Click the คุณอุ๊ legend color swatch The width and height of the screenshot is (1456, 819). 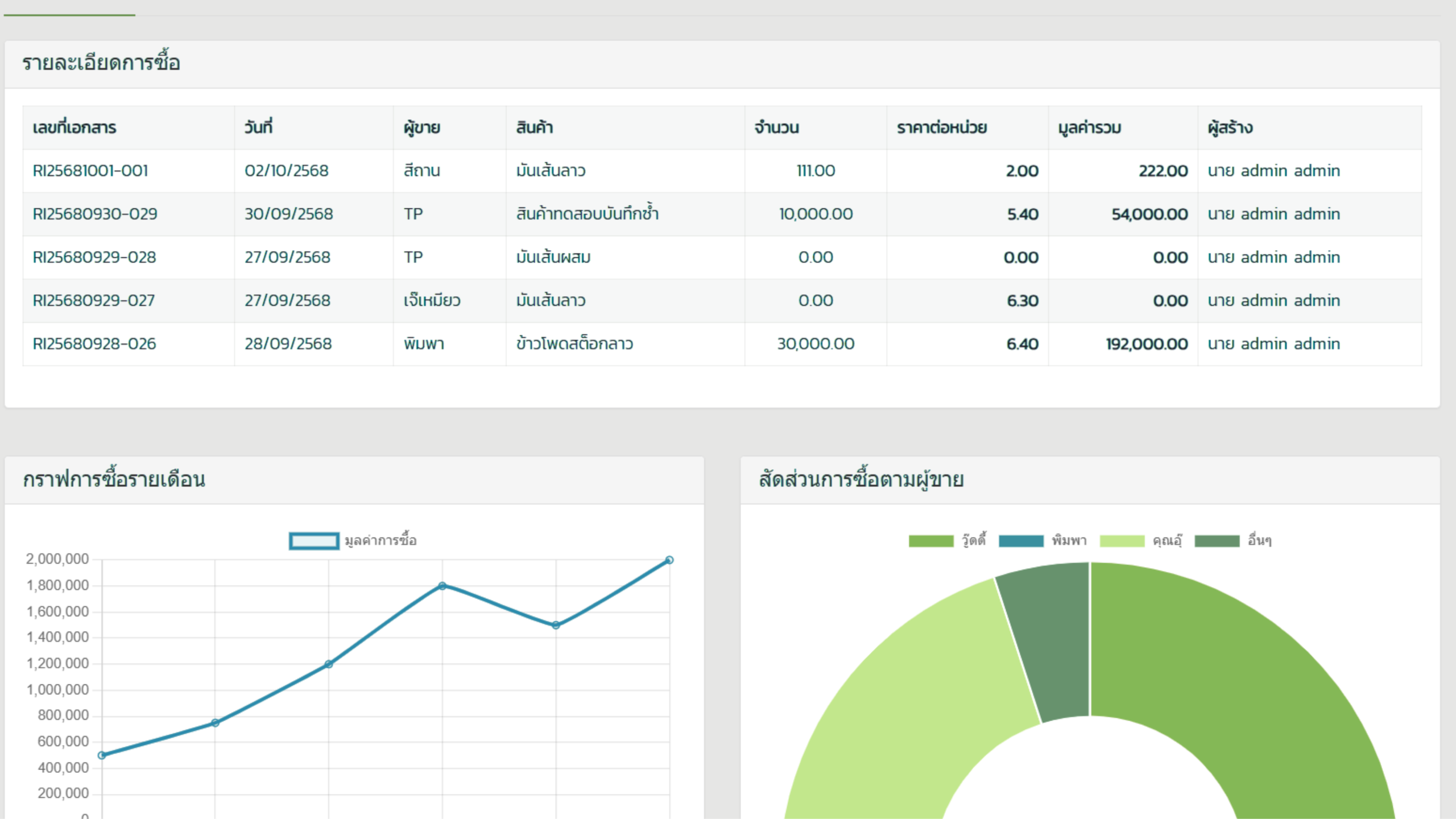tap(1122, 540)
